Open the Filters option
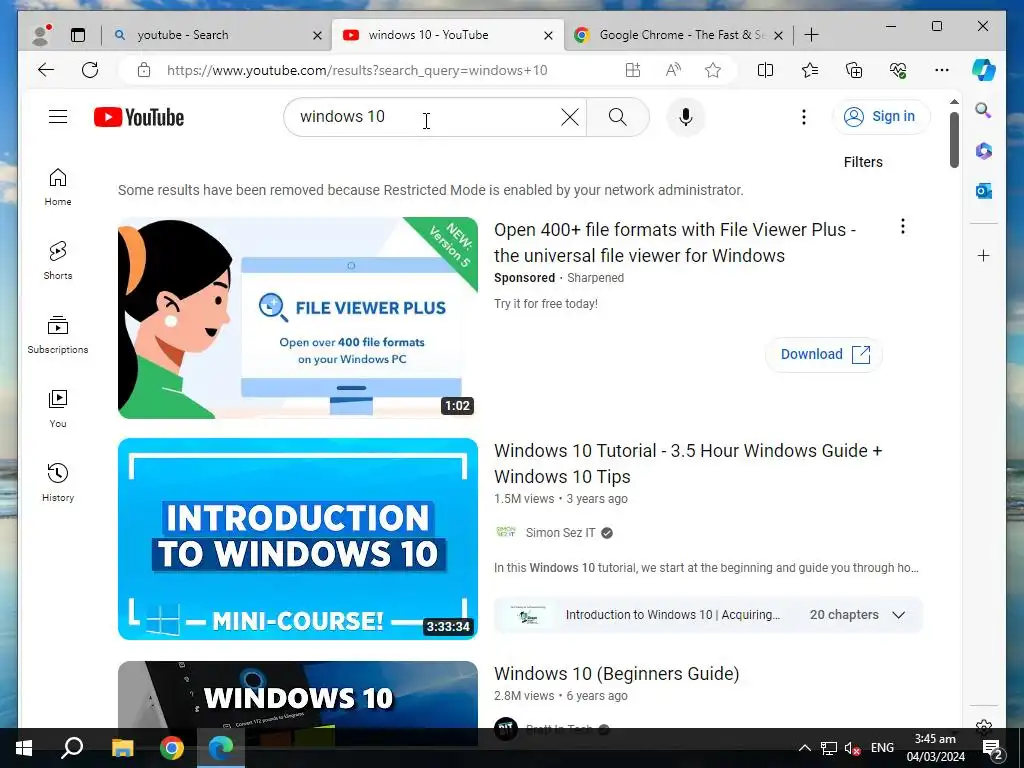Viewport: 1024px width, 768px height. click(x=863, y=162)
